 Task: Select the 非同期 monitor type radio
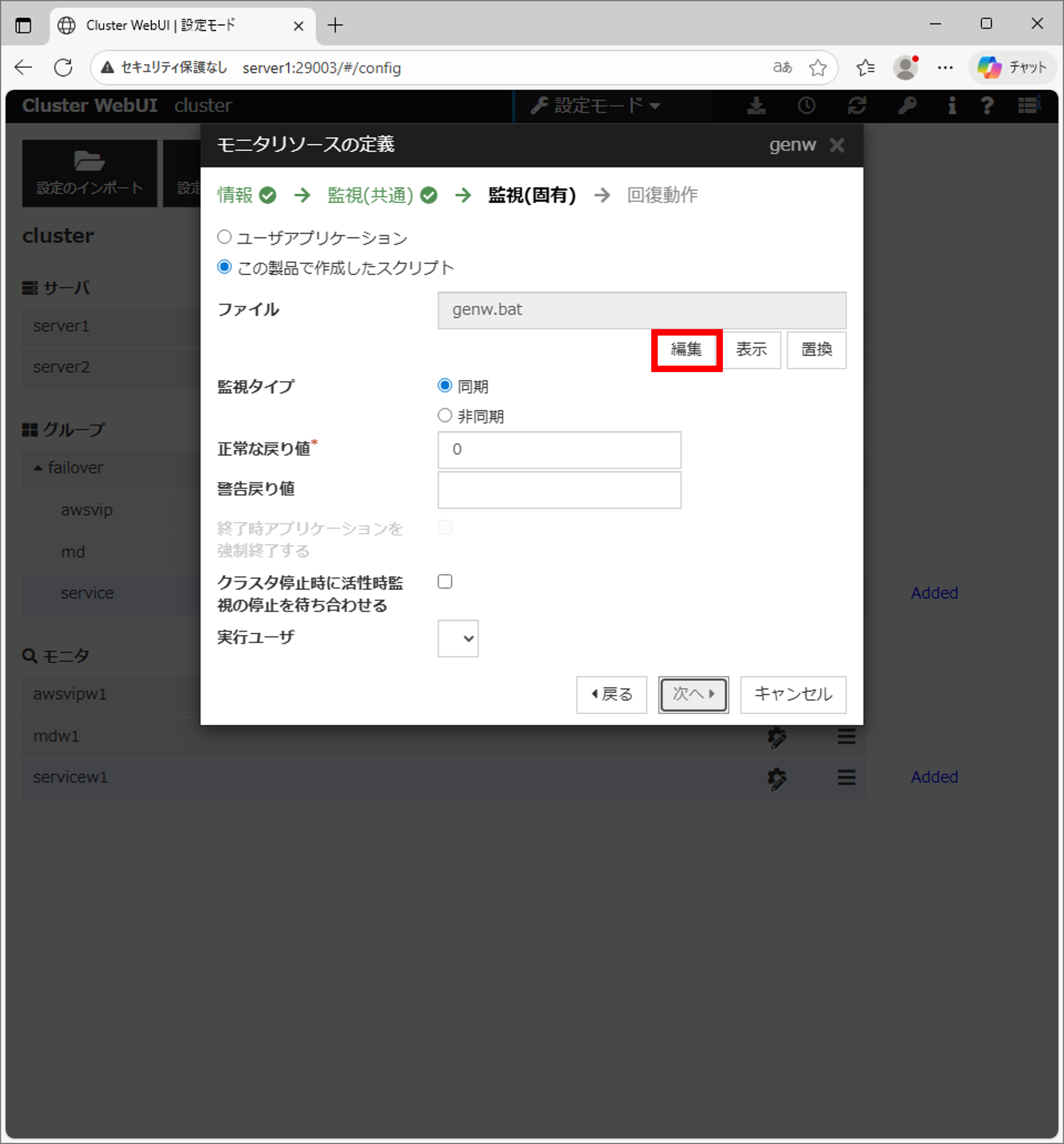tap(445, 416)
